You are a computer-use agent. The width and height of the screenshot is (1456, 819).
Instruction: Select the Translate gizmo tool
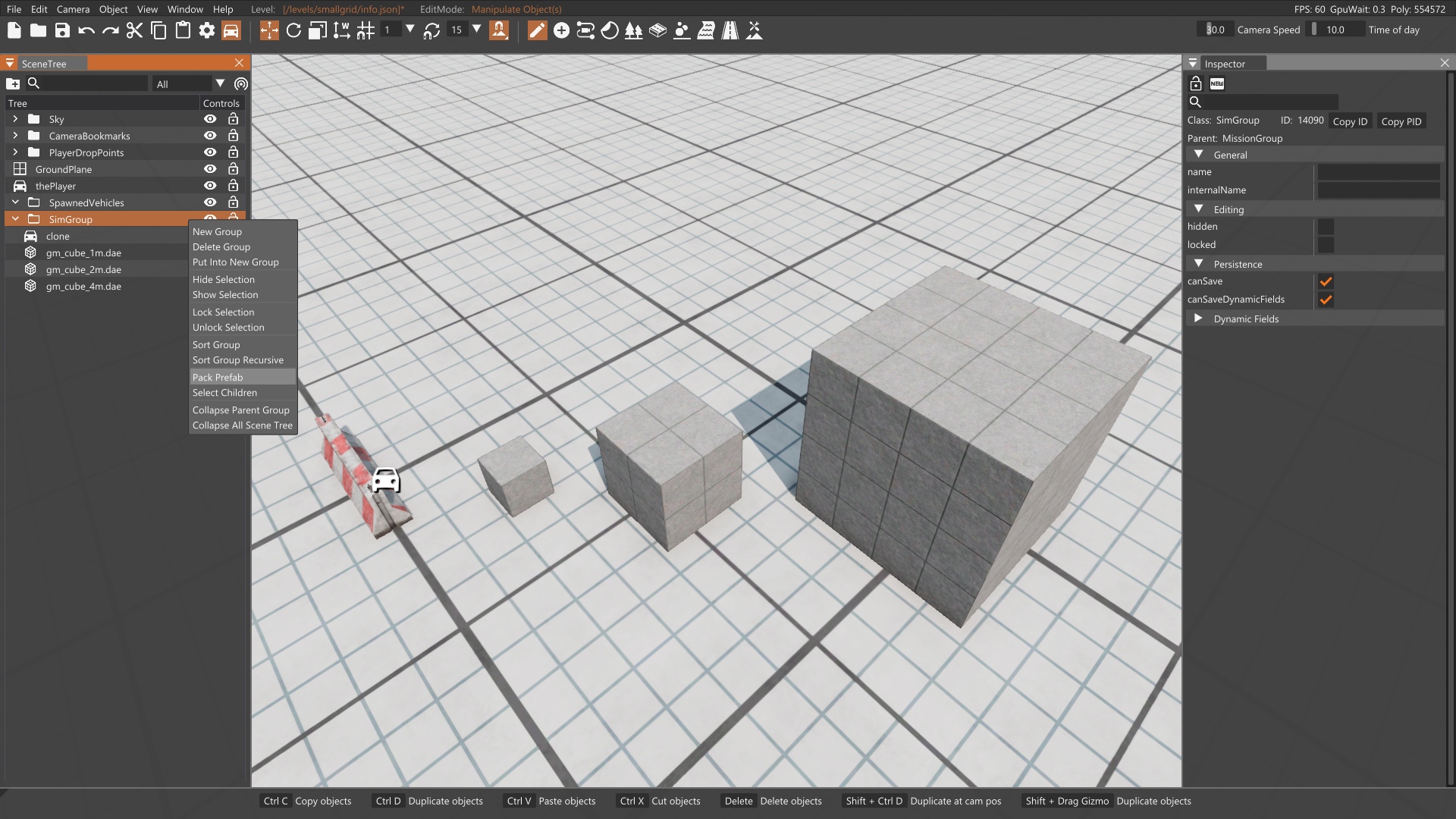(269, 30)
